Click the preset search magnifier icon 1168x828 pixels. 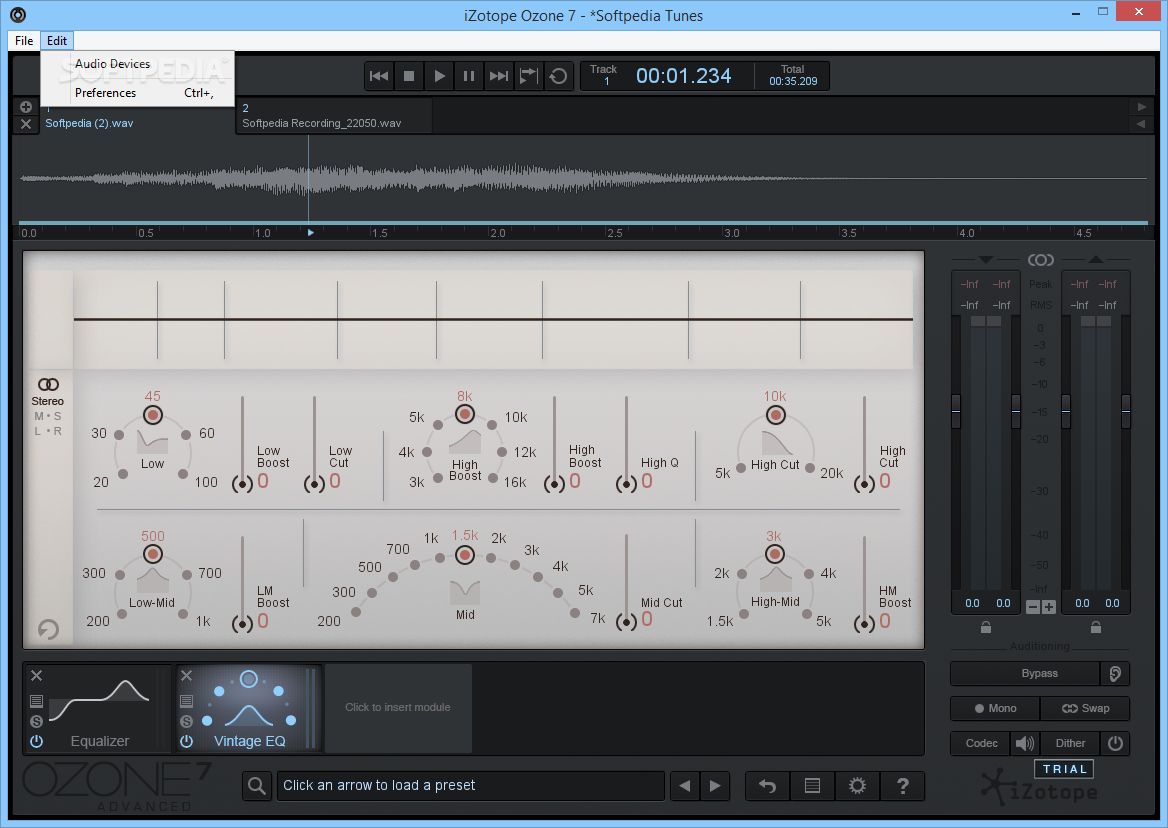[x=256, y=786]
